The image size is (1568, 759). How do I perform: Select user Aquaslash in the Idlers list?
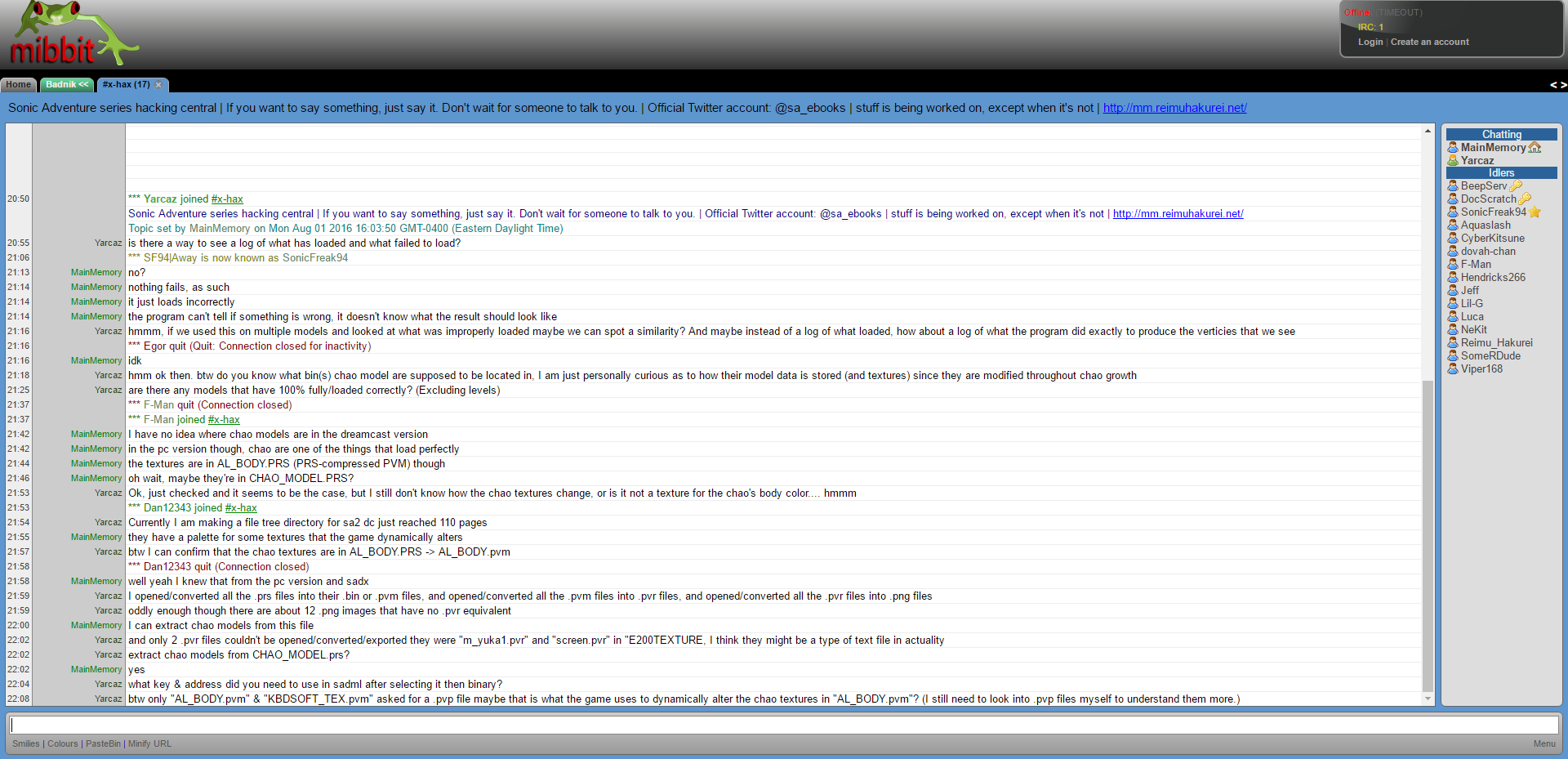tap(1486, 225)
